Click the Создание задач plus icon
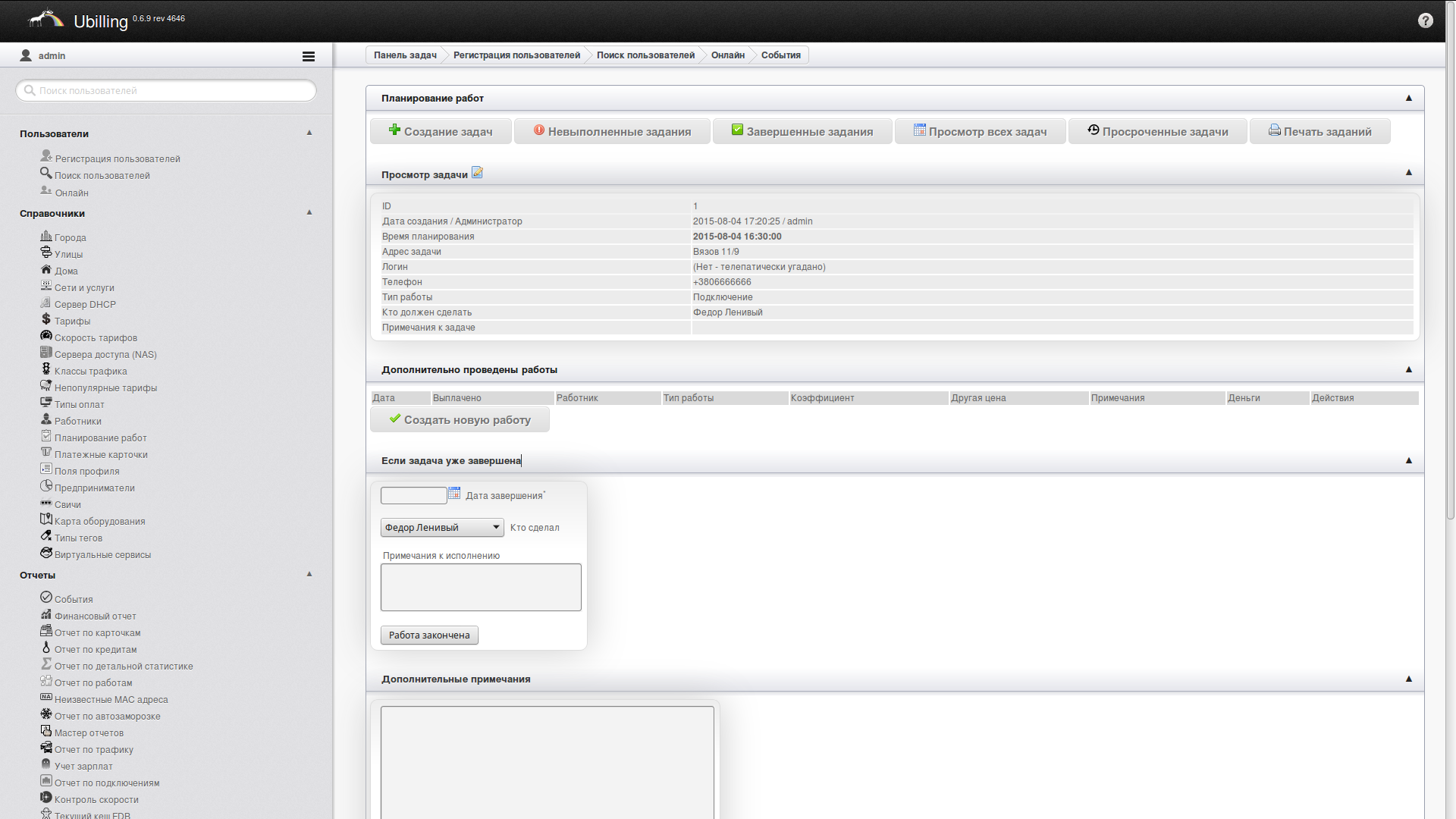The image size is (1456, 819). [x=394, y=130]
